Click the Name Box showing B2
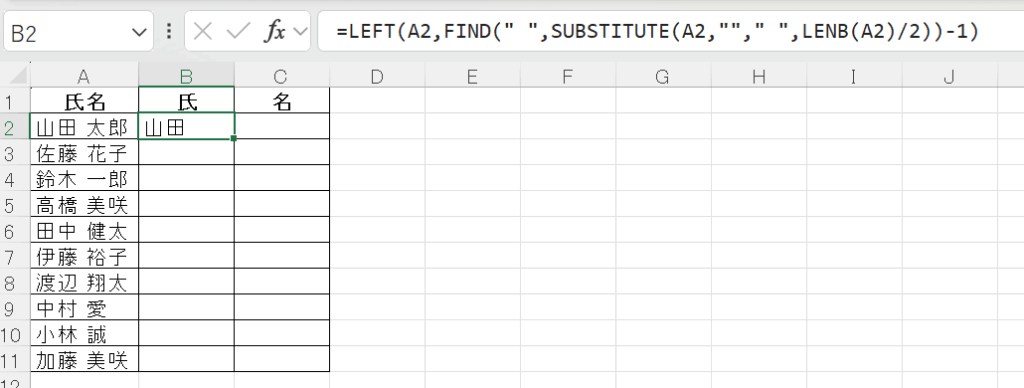 pos(78,31)
